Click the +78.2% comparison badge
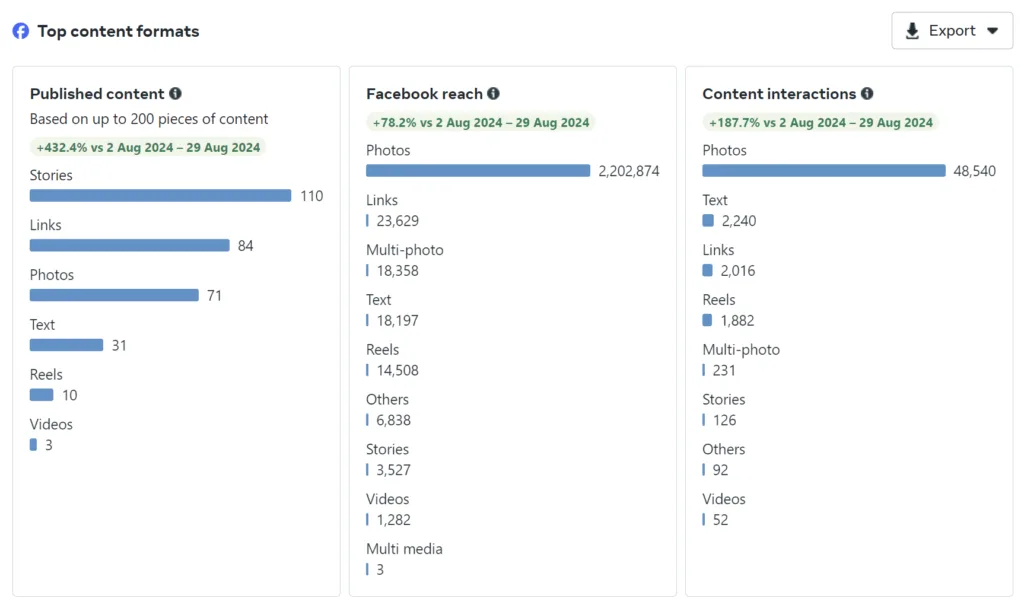The image size is (1024, 608). point(480,123)
